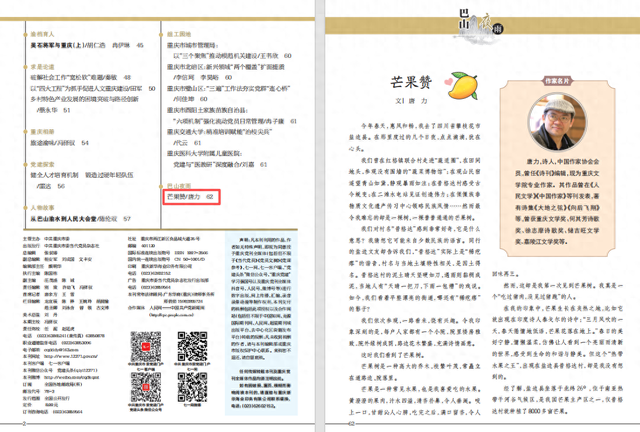Click the 巴山夜雨 section heading in contents

tap(179, 186)
